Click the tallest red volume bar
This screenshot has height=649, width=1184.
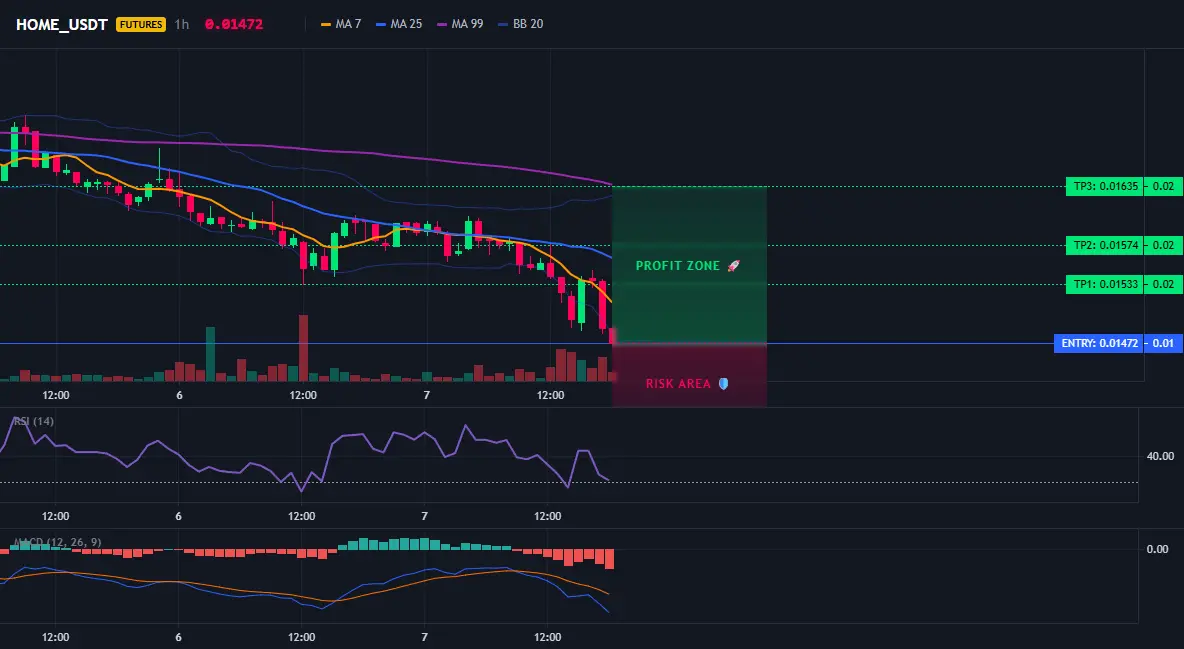pos(304,348)
